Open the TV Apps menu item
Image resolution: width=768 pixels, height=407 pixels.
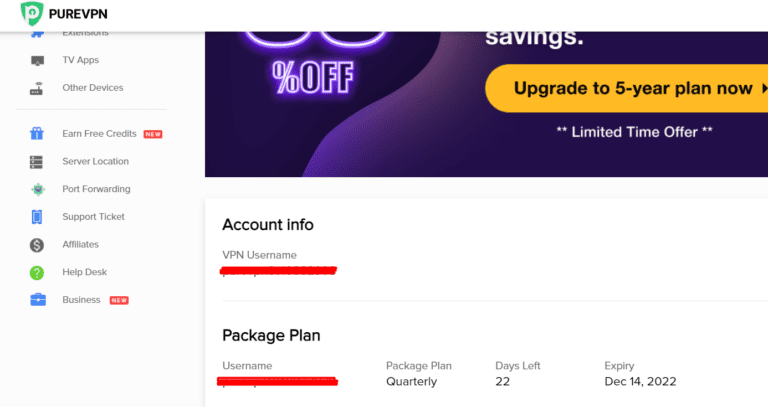[80, 60]
